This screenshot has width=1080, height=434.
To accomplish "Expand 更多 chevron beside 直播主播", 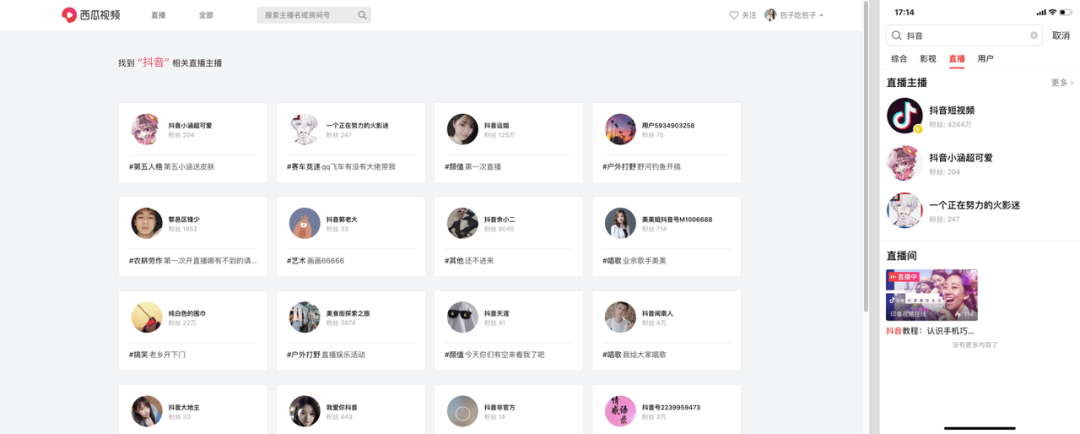I will 1072,83.
